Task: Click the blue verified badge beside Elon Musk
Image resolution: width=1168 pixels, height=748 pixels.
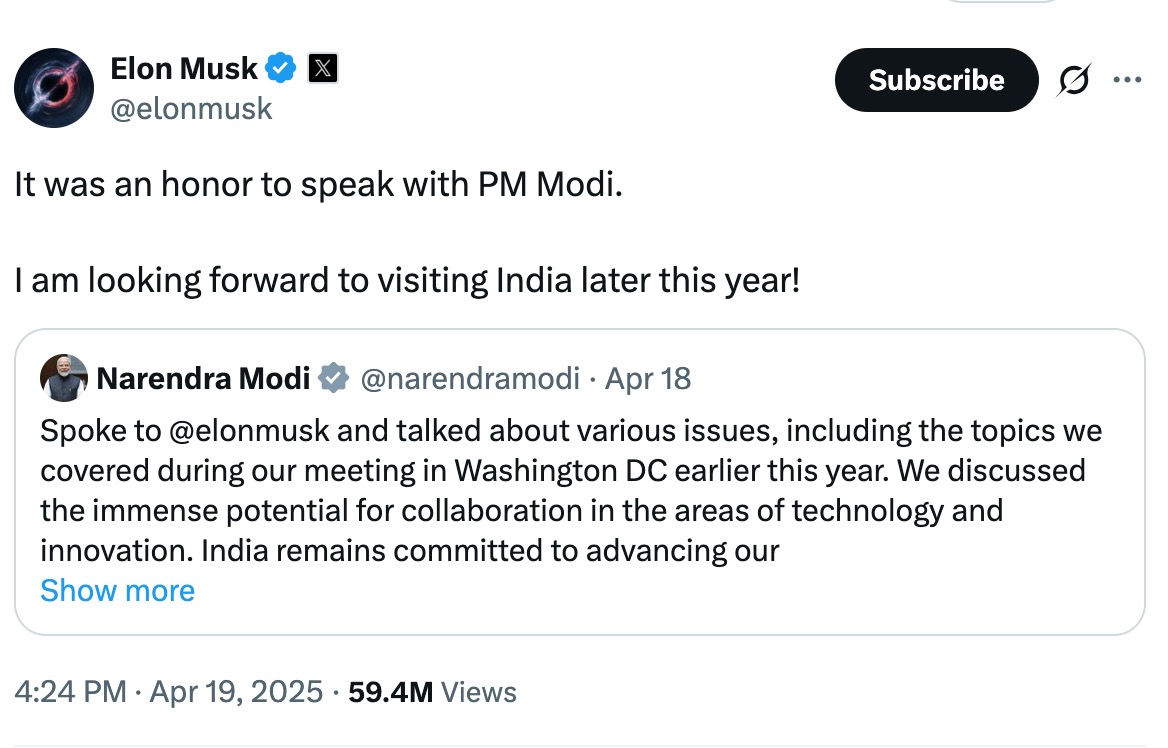Action: 282,69
